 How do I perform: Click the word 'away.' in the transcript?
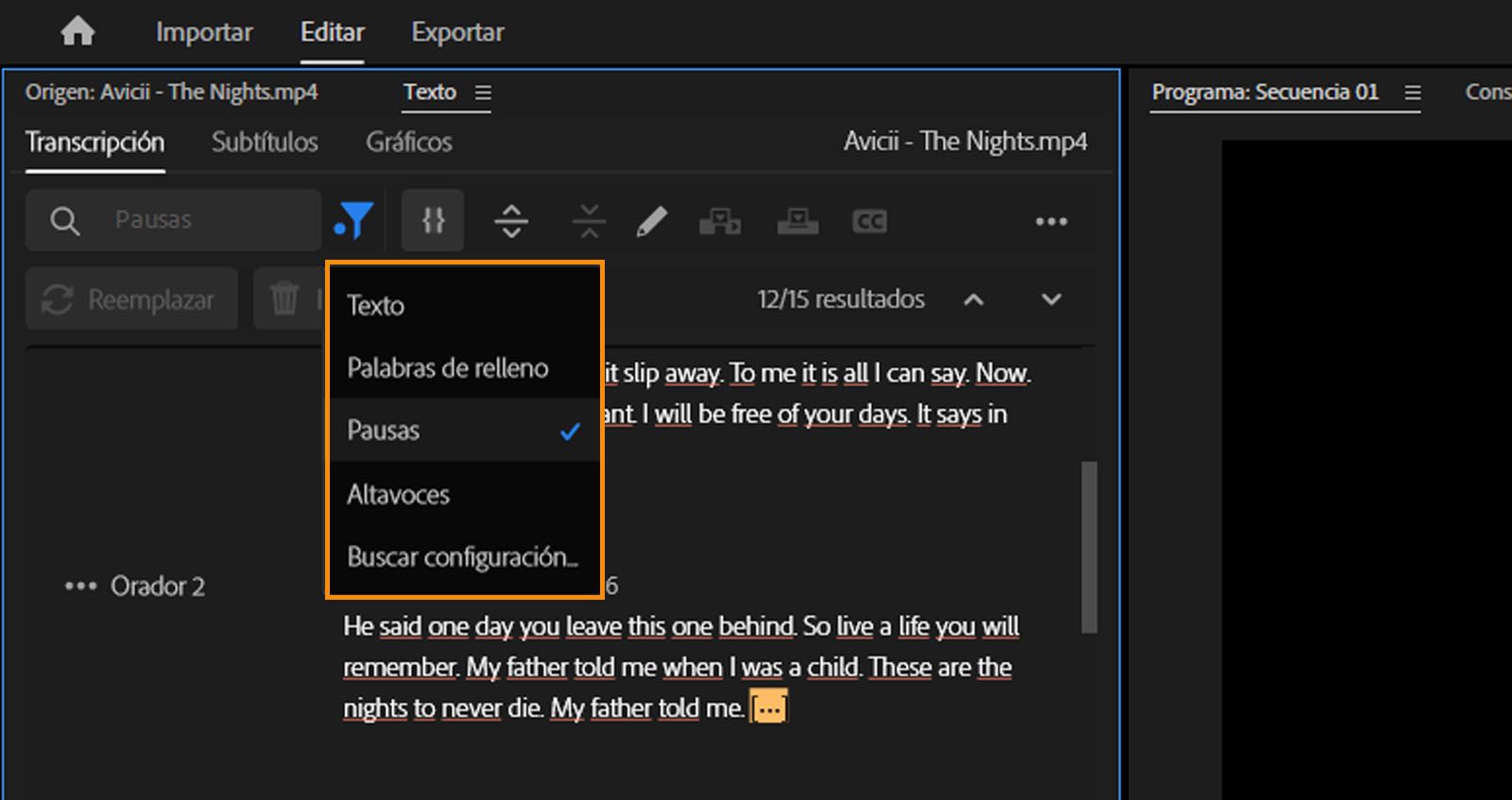695,373
